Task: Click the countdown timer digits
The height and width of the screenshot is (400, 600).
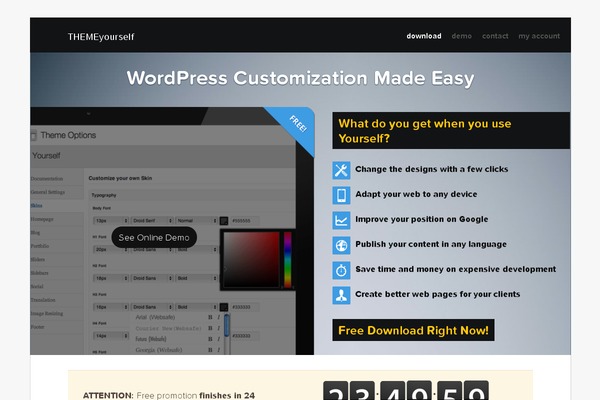Action: point(406,390)
